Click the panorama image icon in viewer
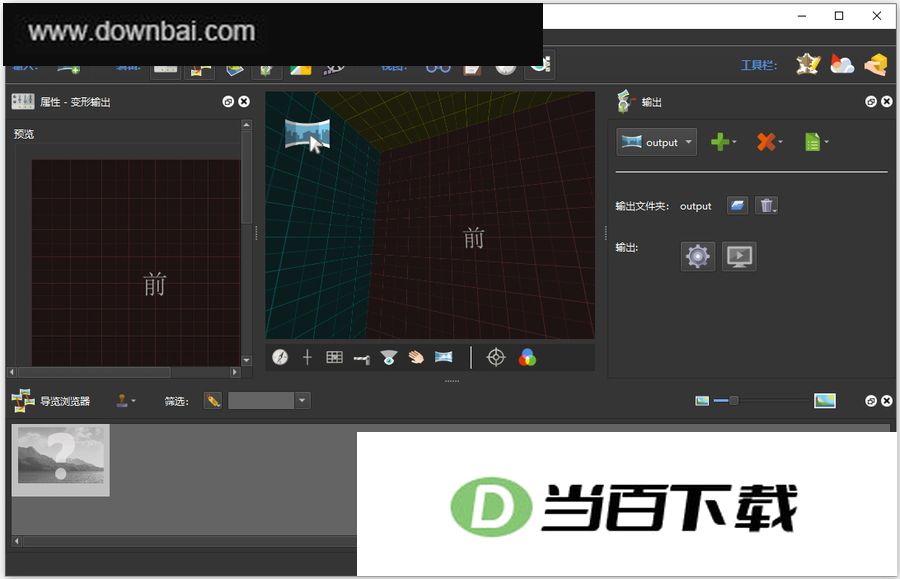The width and height of the screenshot is (900, 579). (x=307, y=134)
